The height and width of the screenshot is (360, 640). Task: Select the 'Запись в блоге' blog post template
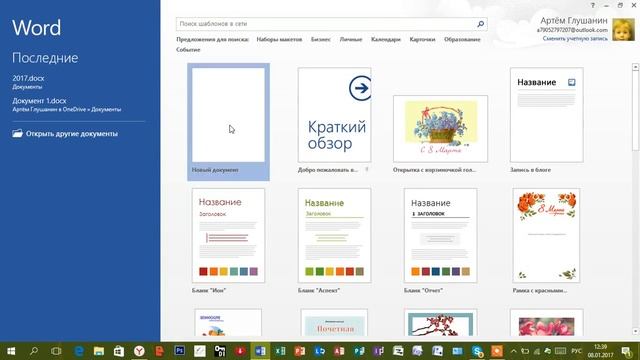547,115
